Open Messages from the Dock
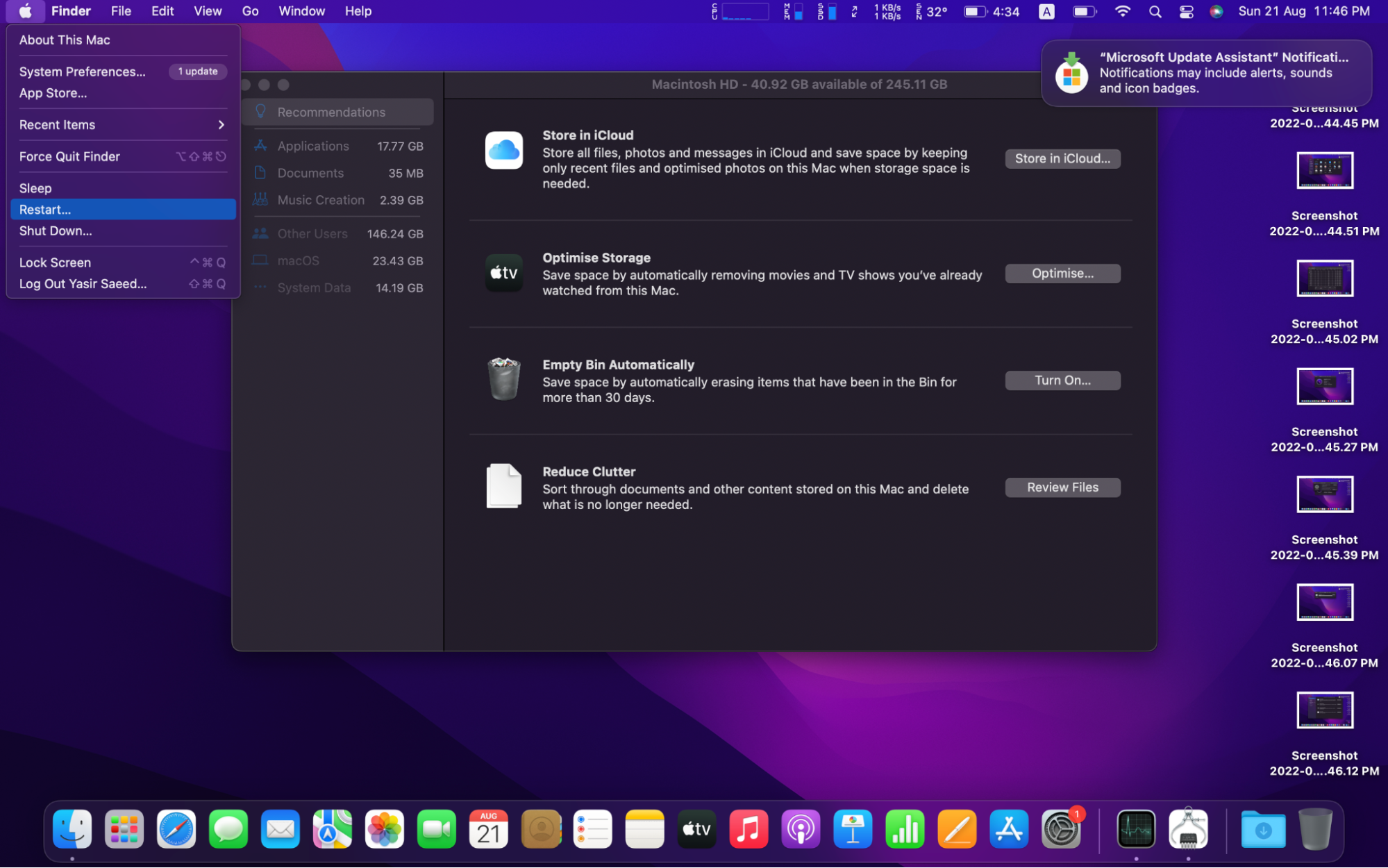Image resolution: width=1388 pixels, height=868 pixels. pyautogui.click(x=228, y=829)
